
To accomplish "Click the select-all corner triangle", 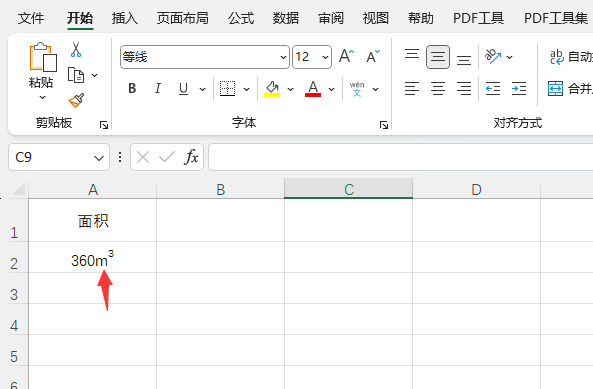I will click(x=19, y=189).
